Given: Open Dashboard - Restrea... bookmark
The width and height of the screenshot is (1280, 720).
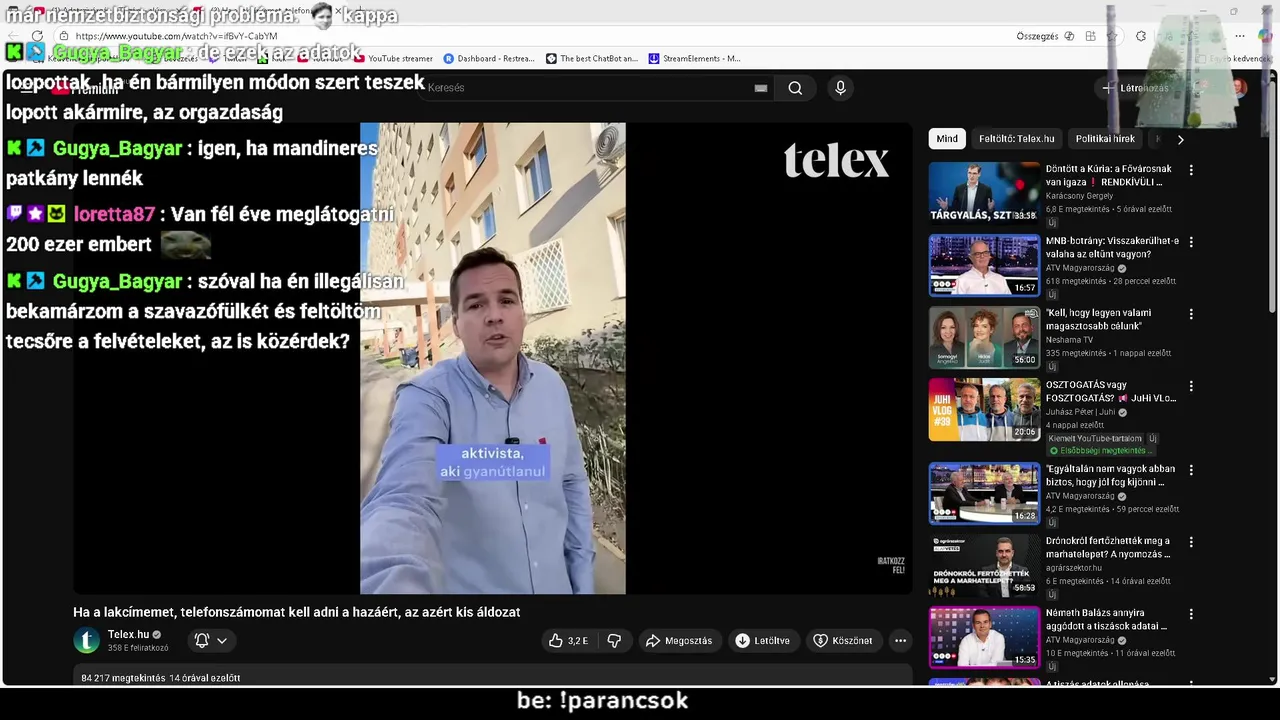Looking at the screenshot, I should click(489, 58).
